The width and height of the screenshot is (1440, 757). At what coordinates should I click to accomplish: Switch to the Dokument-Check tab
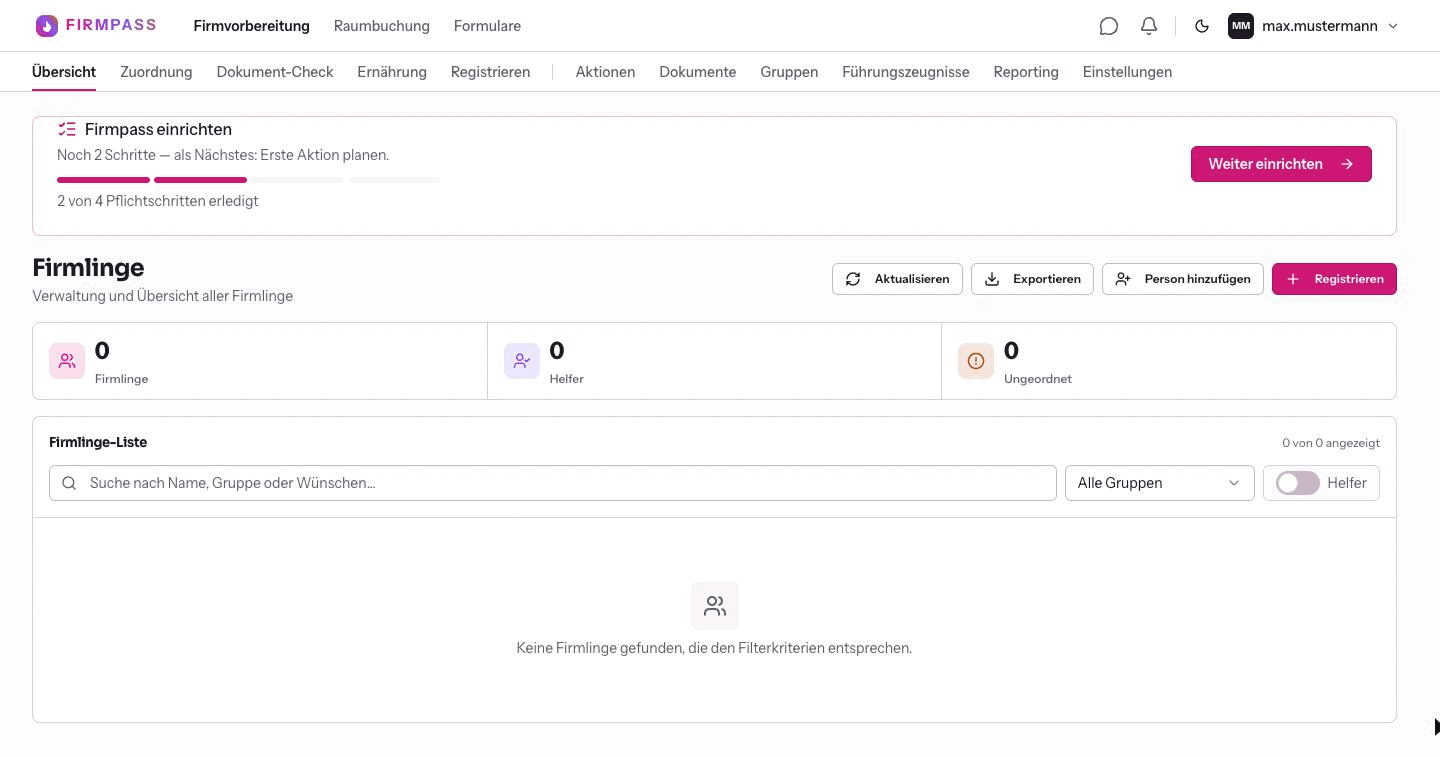click(x=275, y=72)
